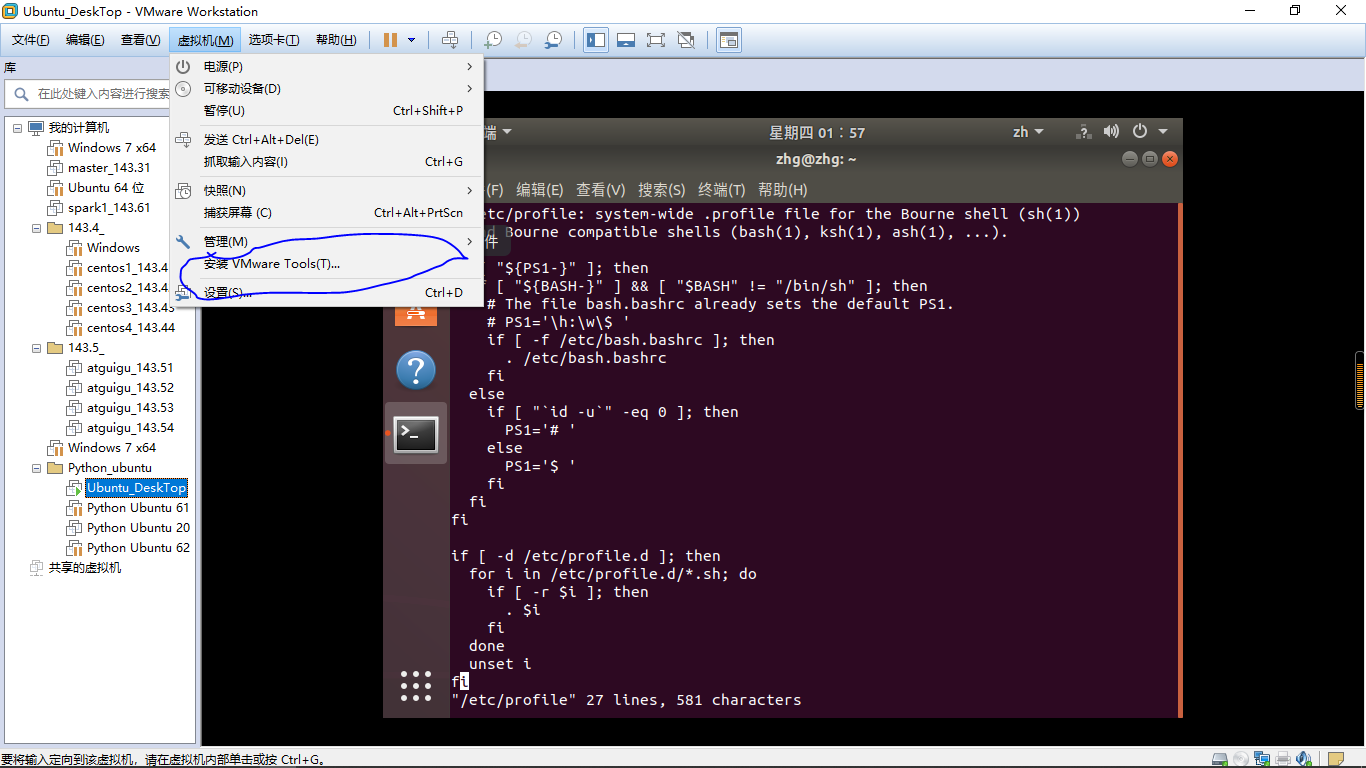Collapse the 我的计算机 tree node

coord(17,128)
